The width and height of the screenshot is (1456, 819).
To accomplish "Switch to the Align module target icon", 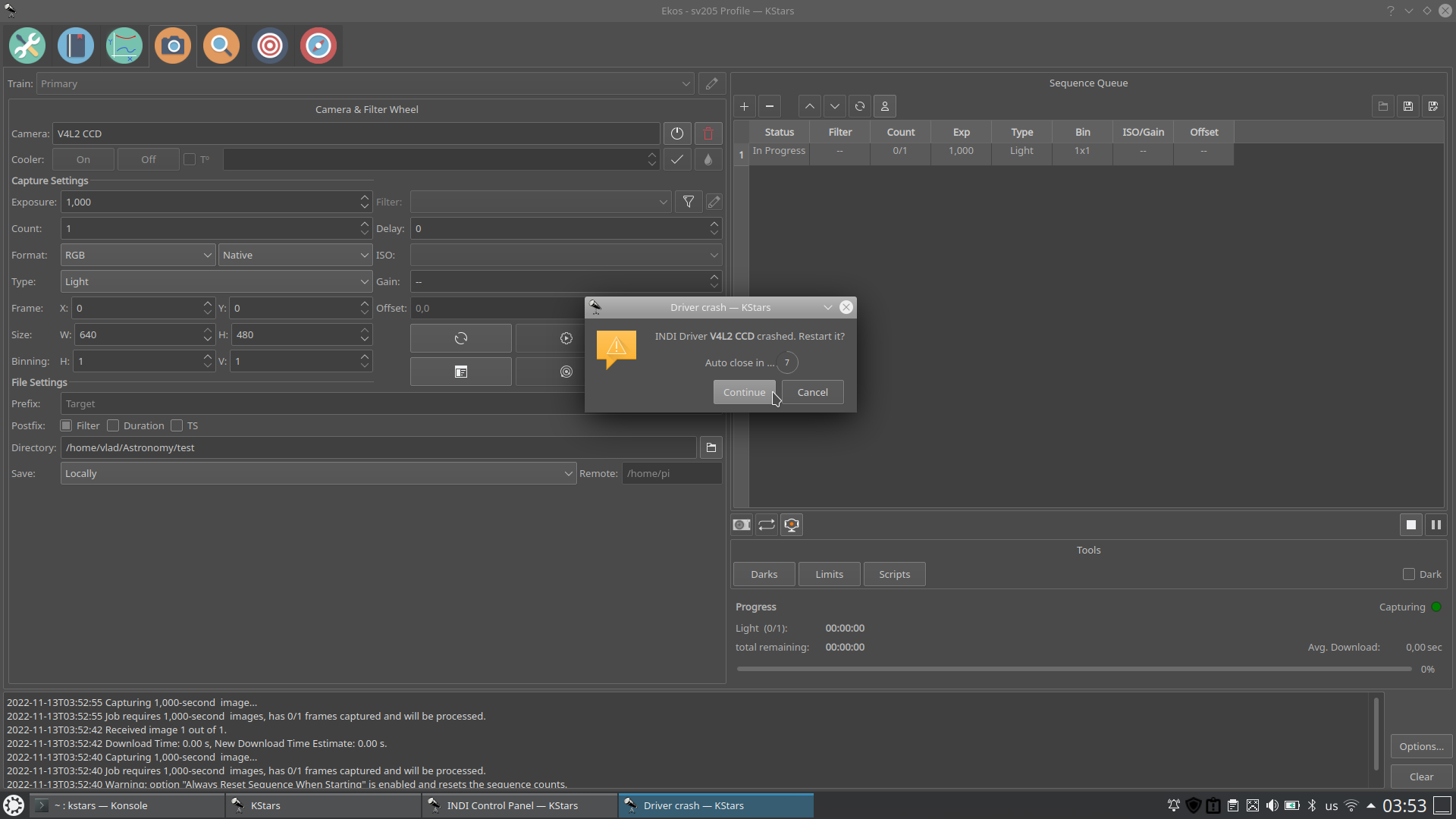I will (270, 46).
